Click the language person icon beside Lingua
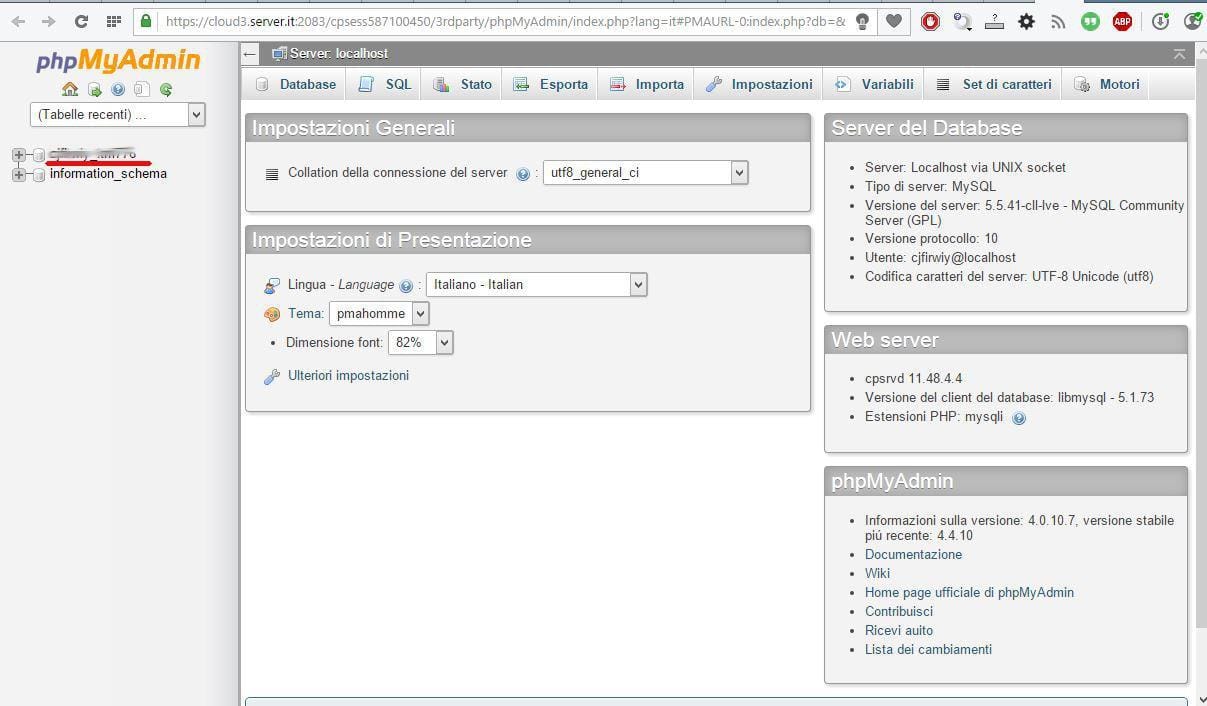 (272, 286)
